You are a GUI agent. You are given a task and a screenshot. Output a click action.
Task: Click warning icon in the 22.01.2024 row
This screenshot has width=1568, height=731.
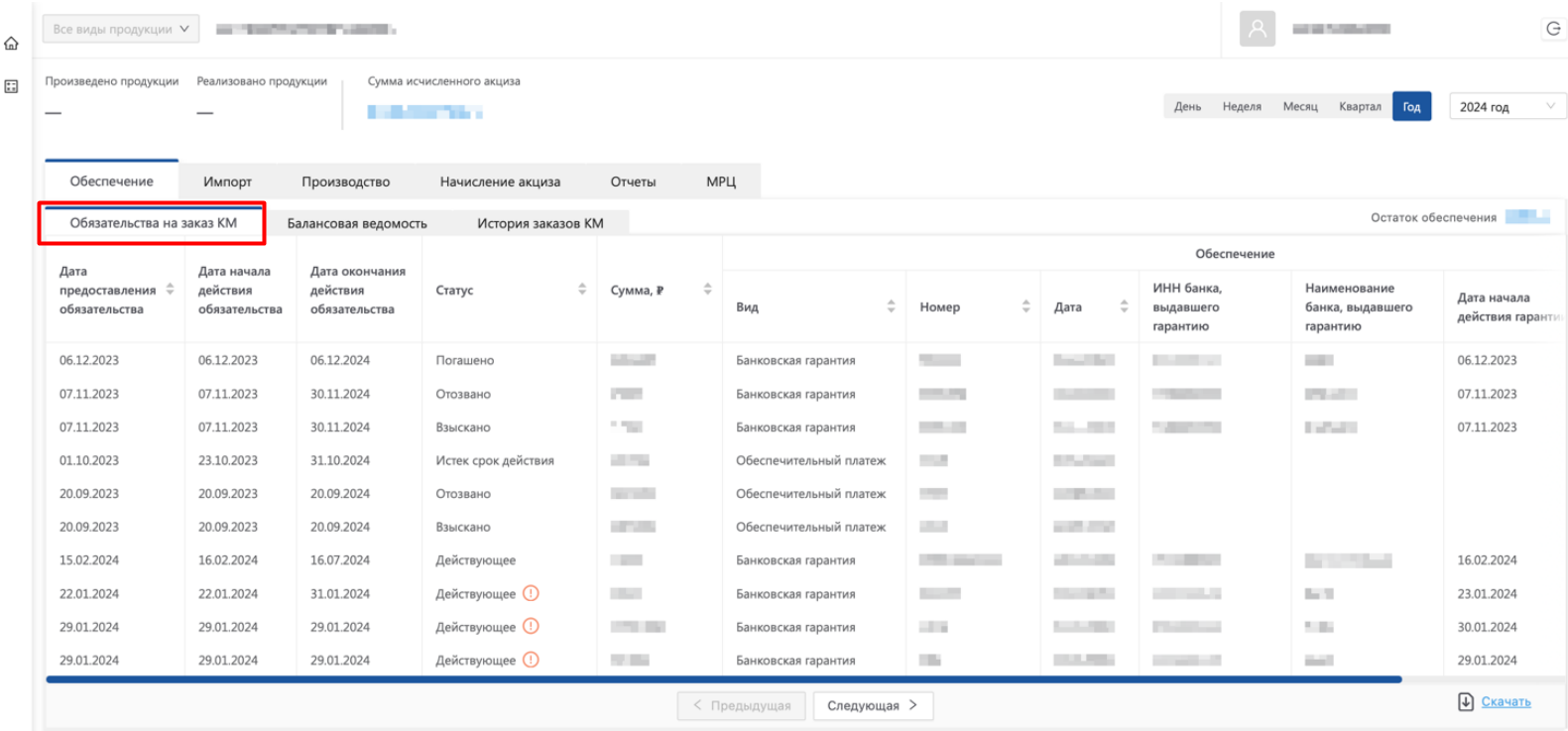[531, 593]
